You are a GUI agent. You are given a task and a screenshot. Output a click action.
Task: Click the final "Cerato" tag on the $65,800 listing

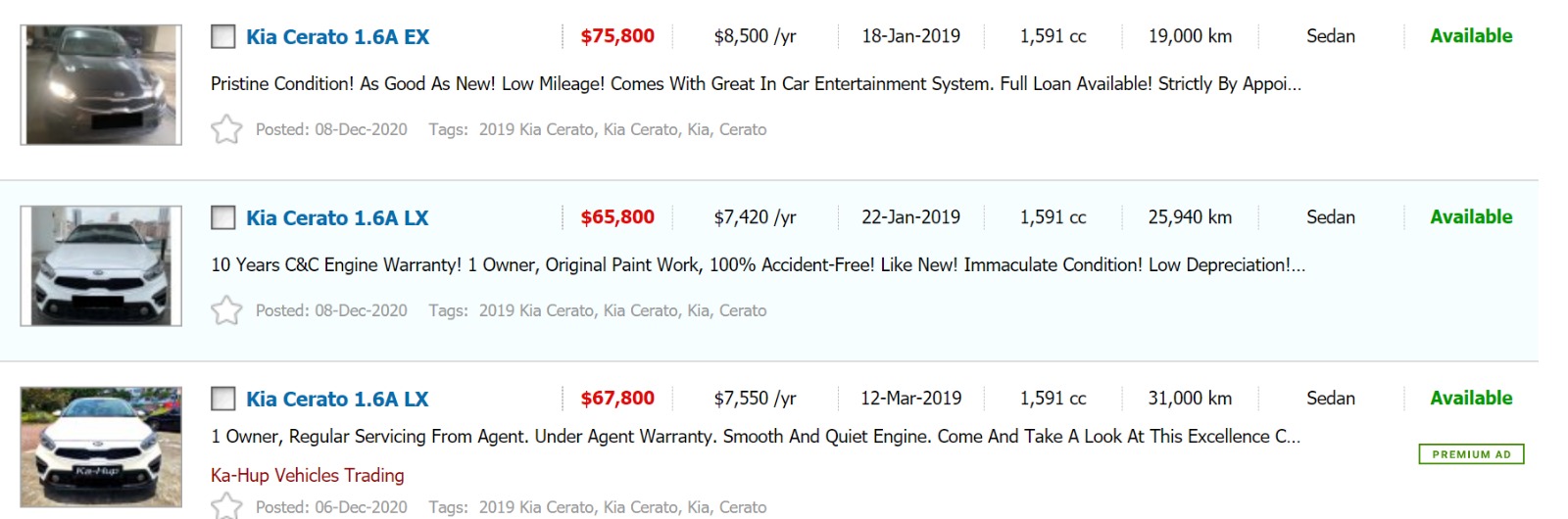(743, 310)
